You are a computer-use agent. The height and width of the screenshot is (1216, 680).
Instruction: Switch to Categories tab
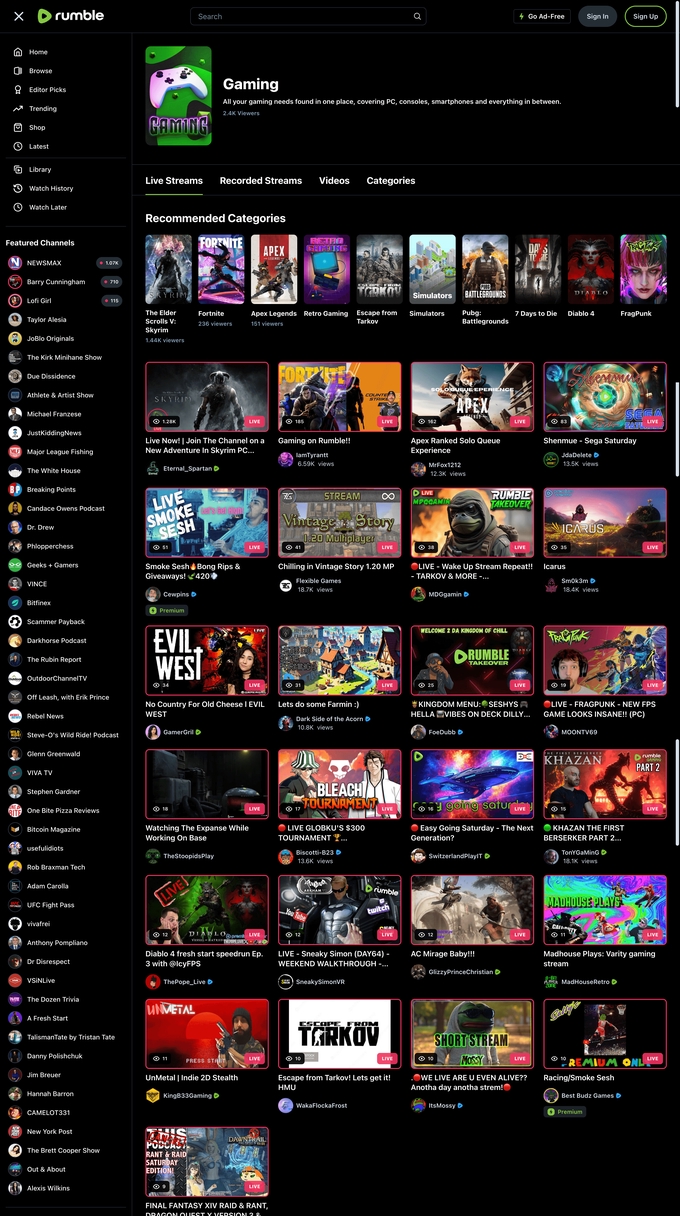click(391, 181)
